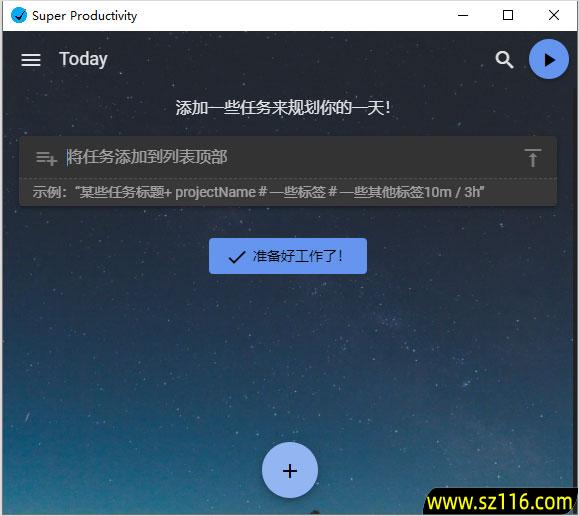
Task: Click the round plus add-task button
Action: click(290, 471)
